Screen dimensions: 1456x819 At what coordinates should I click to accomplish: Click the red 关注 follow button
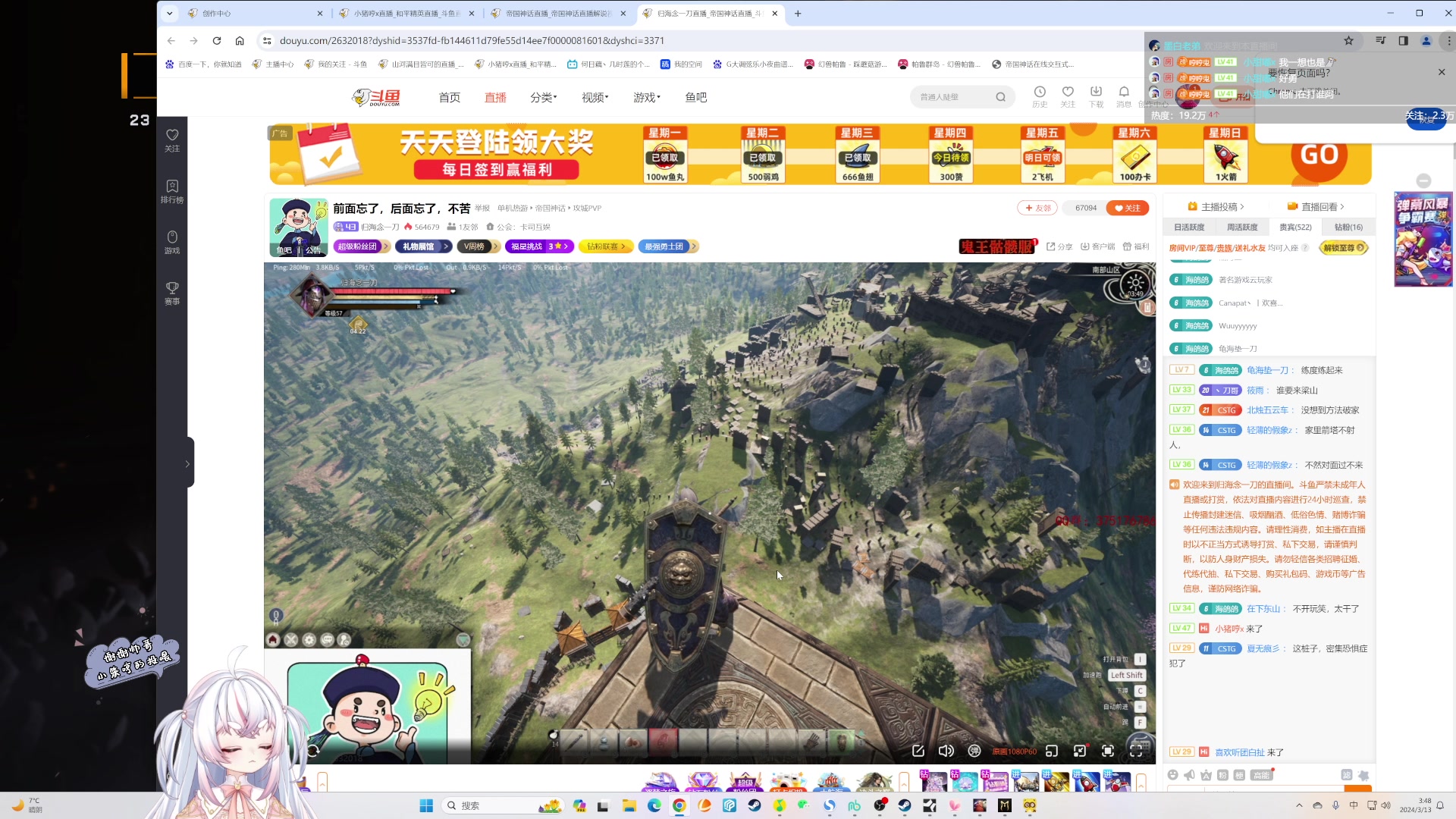[1128, 207]
